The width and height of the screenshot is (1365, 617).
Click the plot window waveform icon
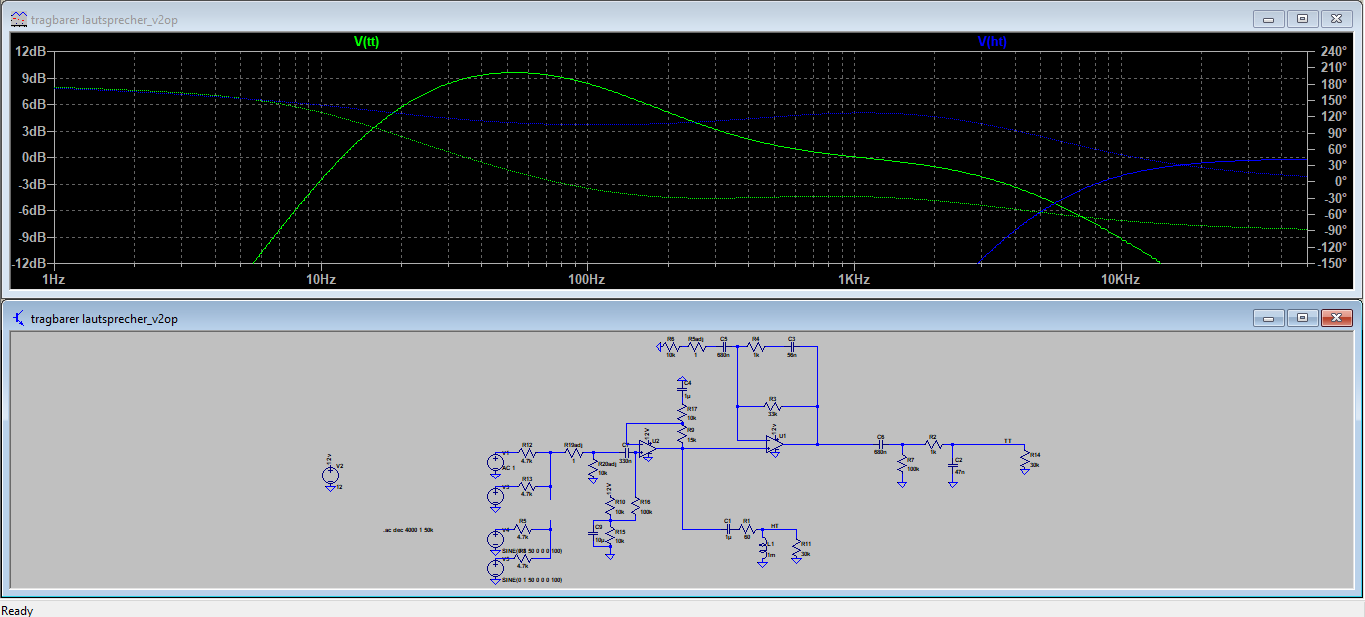click(x=19, y=19)
